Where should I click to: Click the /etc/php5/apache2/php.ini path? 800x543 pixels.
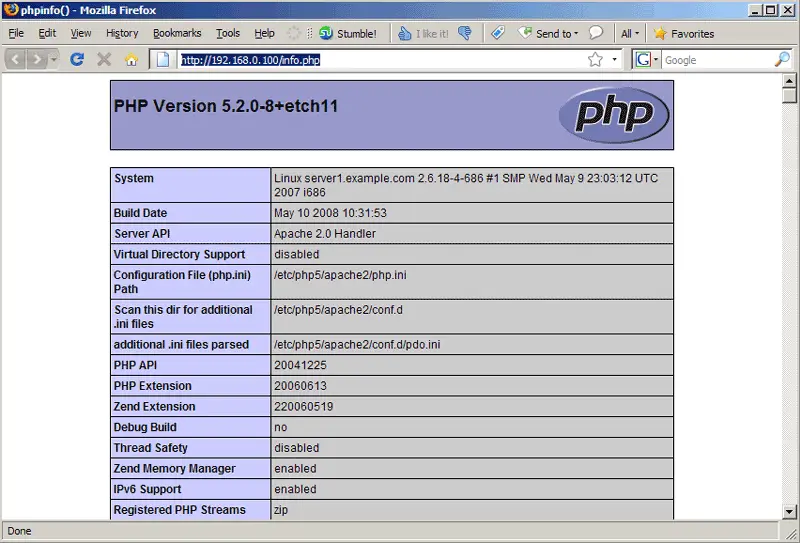(x=340, y=275)
